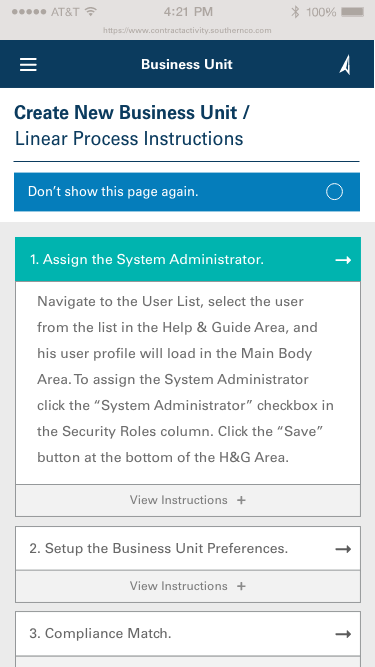Click arrow beside Compliance Match
This screenshot has width=375, height=667.
coord(343,634)
